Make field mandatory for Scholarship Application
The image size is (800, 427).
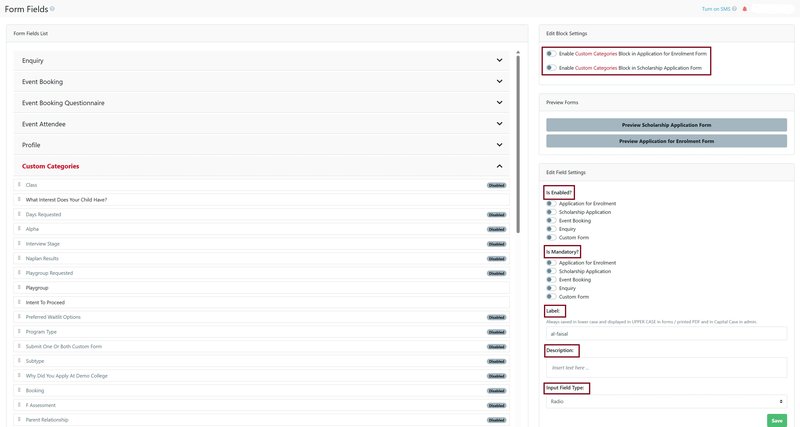(x=551, y=271)
